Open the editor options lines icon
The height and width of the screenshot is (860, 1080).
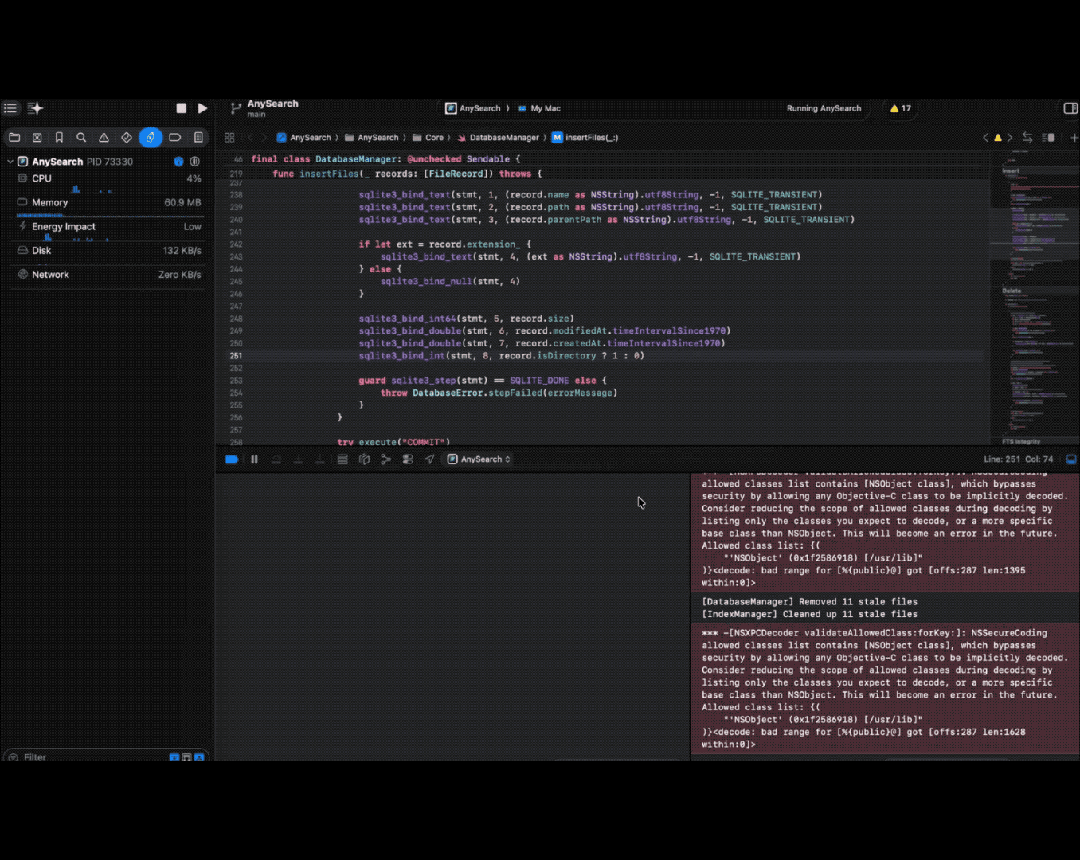pos(1049,138)
